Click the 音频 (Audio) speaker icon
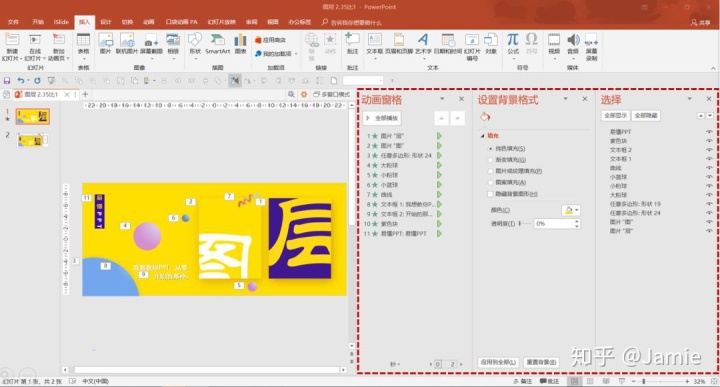 [x=573, y=40]
